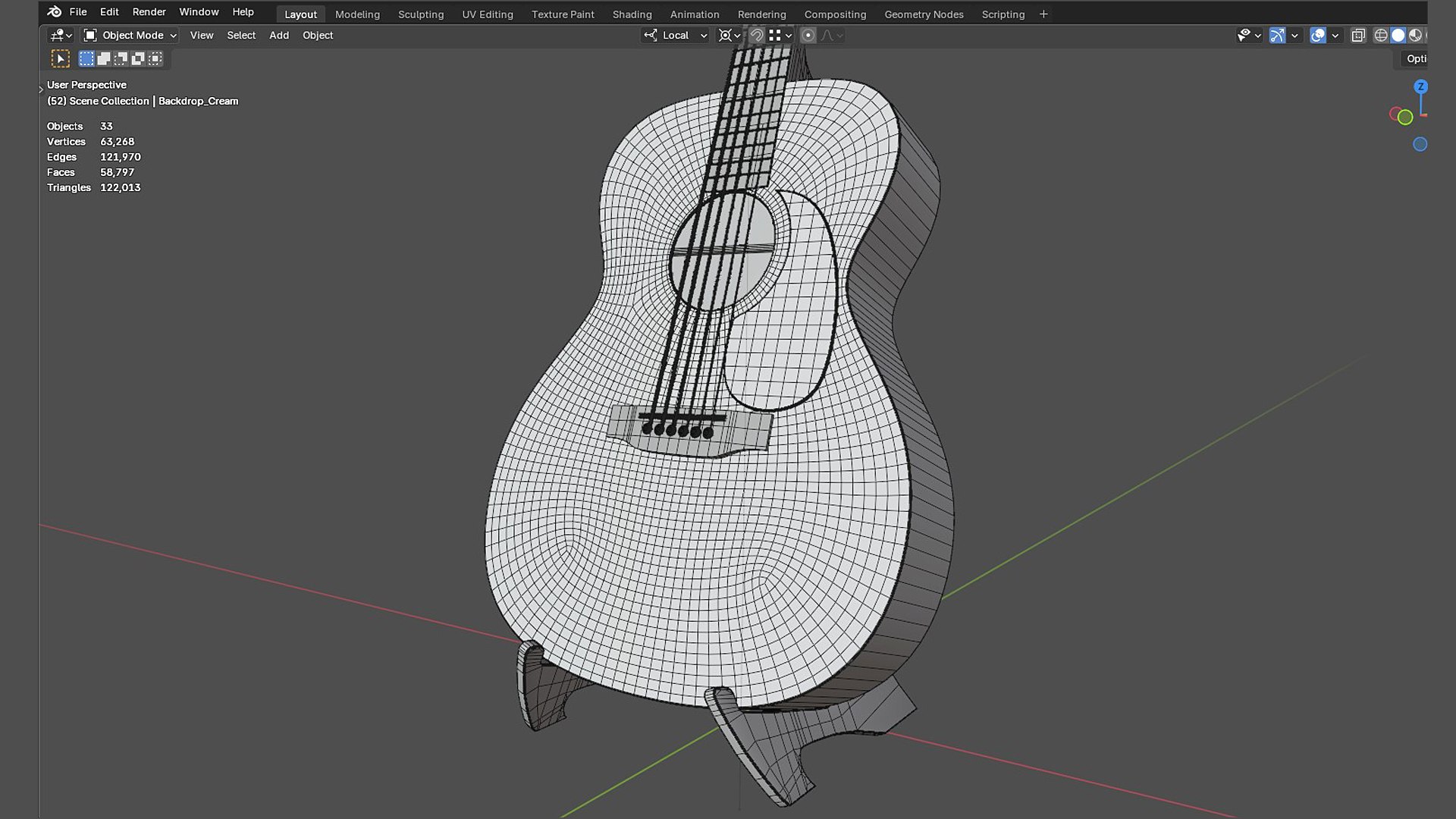Open the viewport Select menu
The width and height of the screenshot is (1456, 819).
(241, 36)
